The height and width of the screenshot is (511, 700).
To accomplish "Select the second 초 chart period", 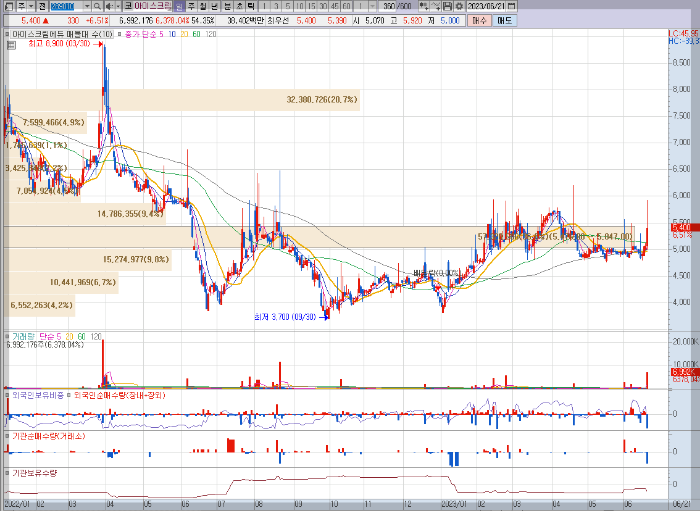I will click(x=239, y=6).
